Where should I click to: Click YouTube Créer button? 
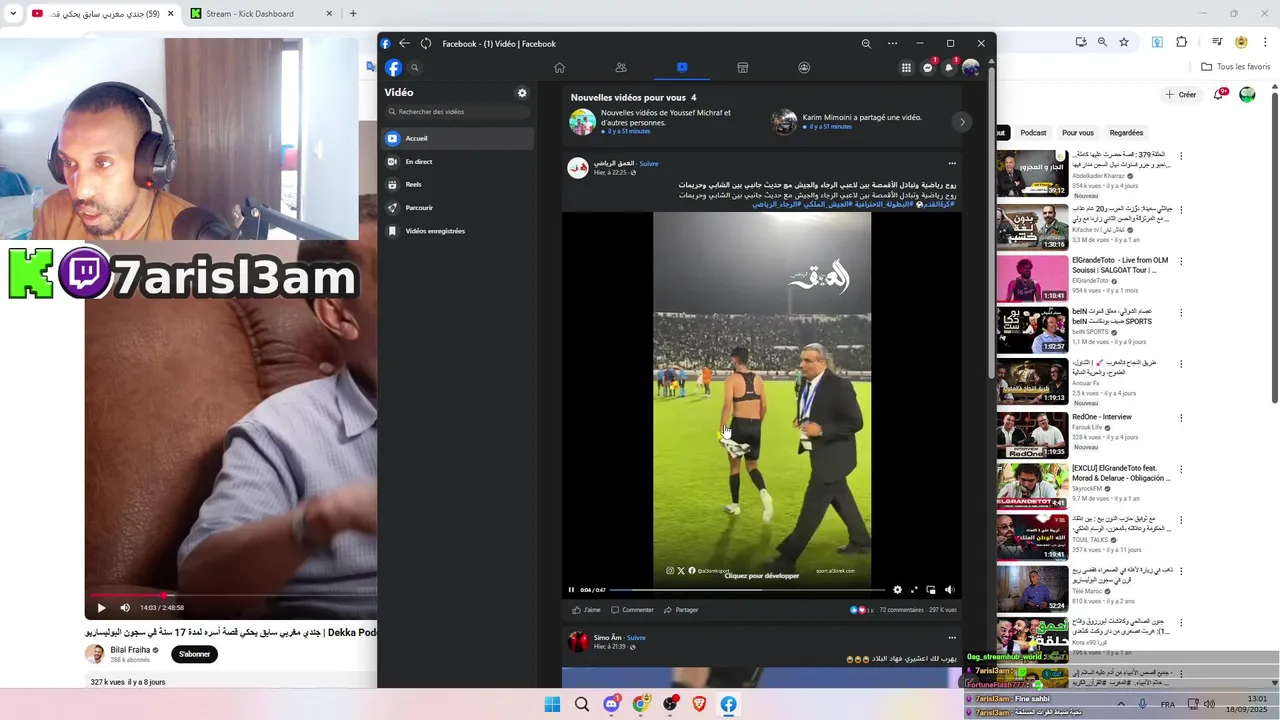(1181, 95)
